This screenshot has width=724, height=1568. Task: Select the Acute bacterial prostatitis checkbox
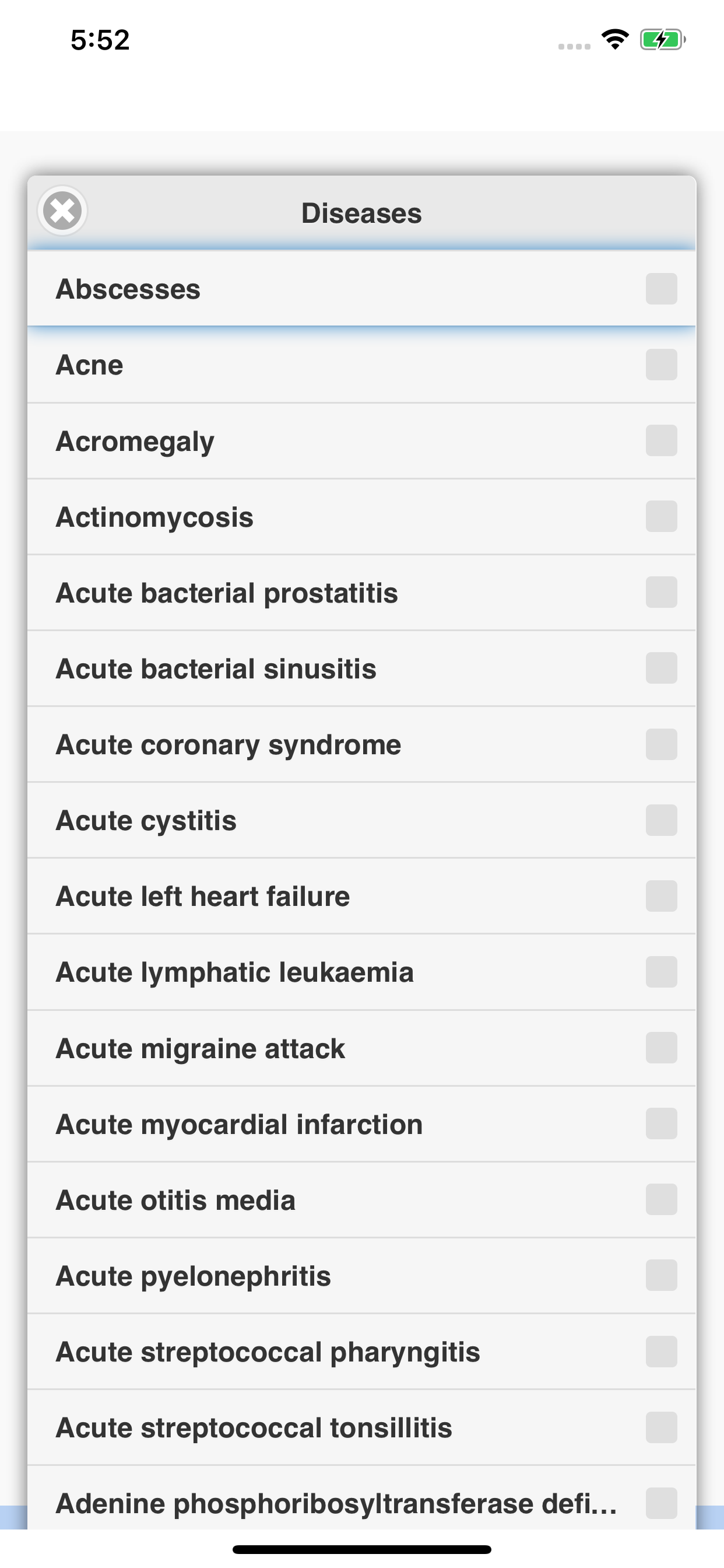tap(661, 592)
